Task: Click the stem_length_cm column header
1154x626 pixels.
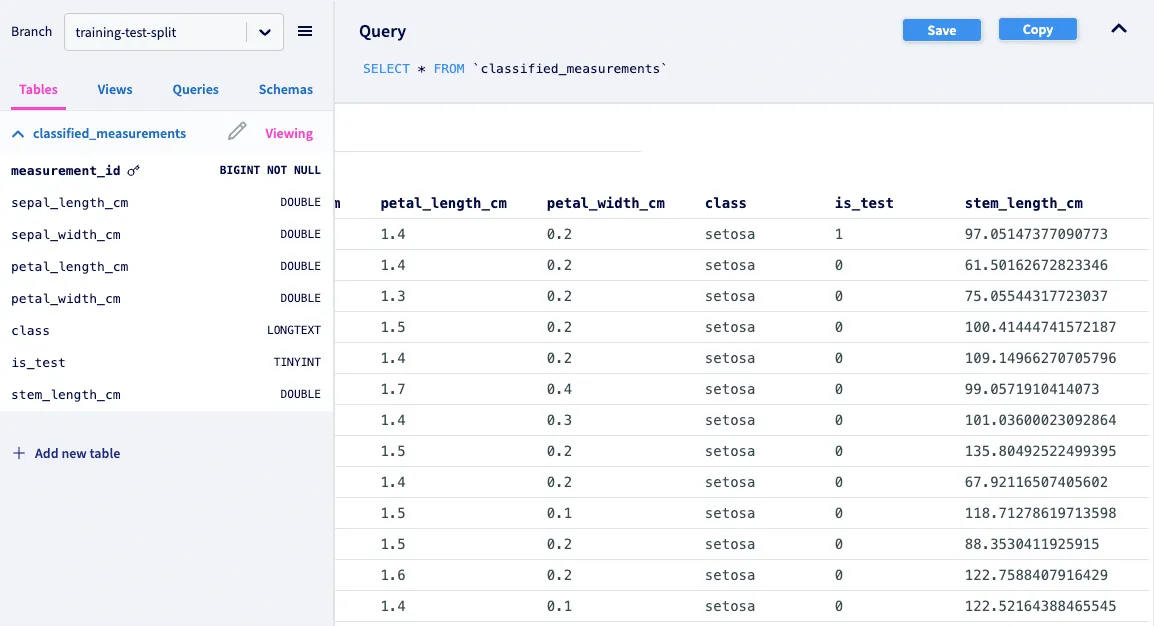Action: pyautogui.click(x=1023, y=203)
